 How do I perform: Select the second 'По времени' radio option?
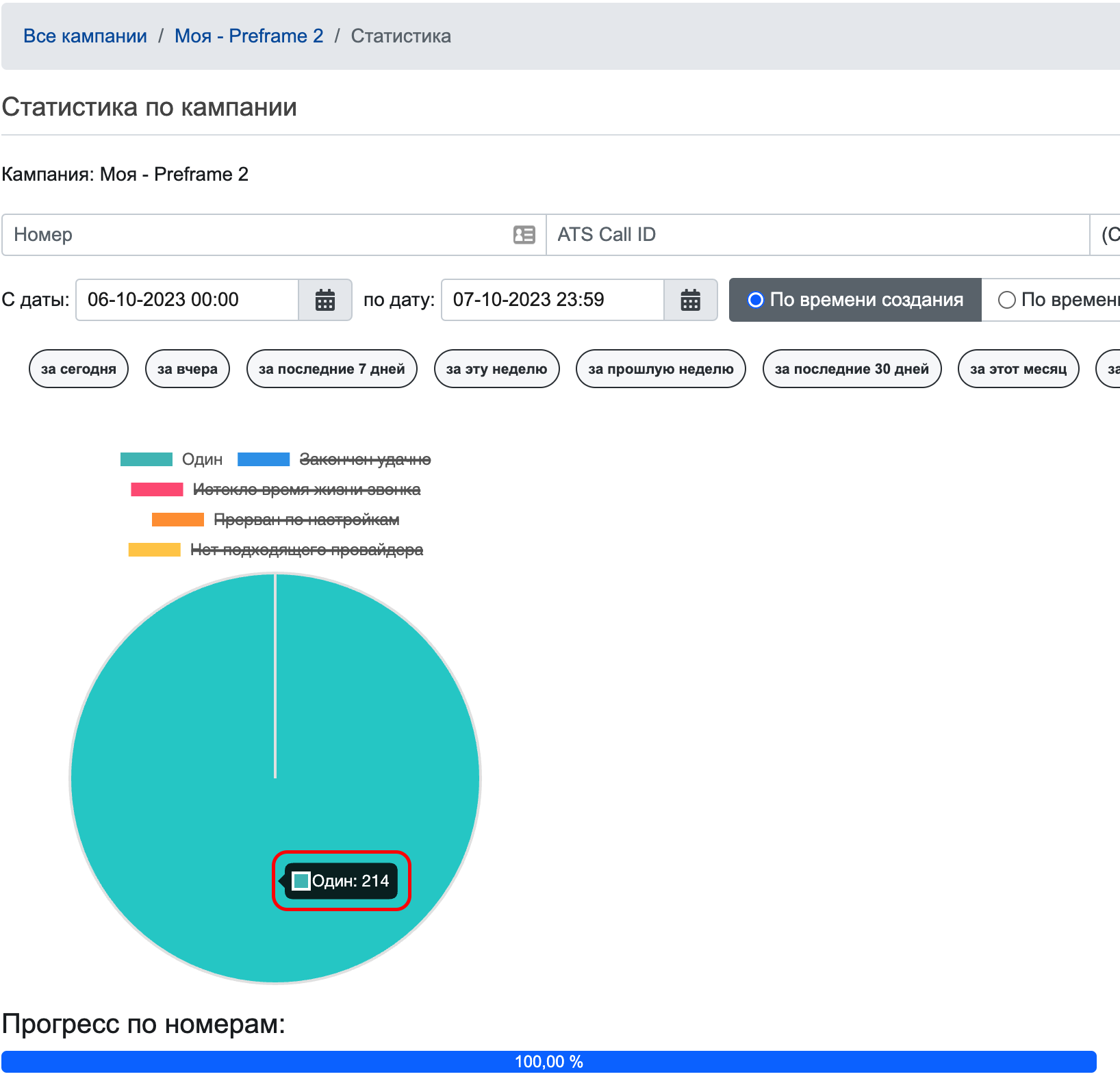[1006, 300]
